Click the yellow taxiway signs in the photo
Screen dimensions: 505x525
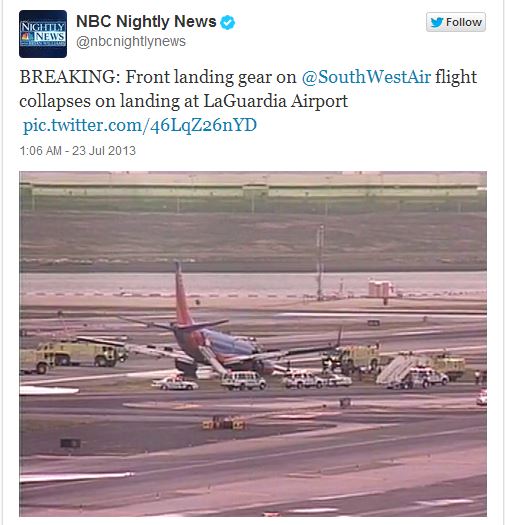(x=224, y=424)
